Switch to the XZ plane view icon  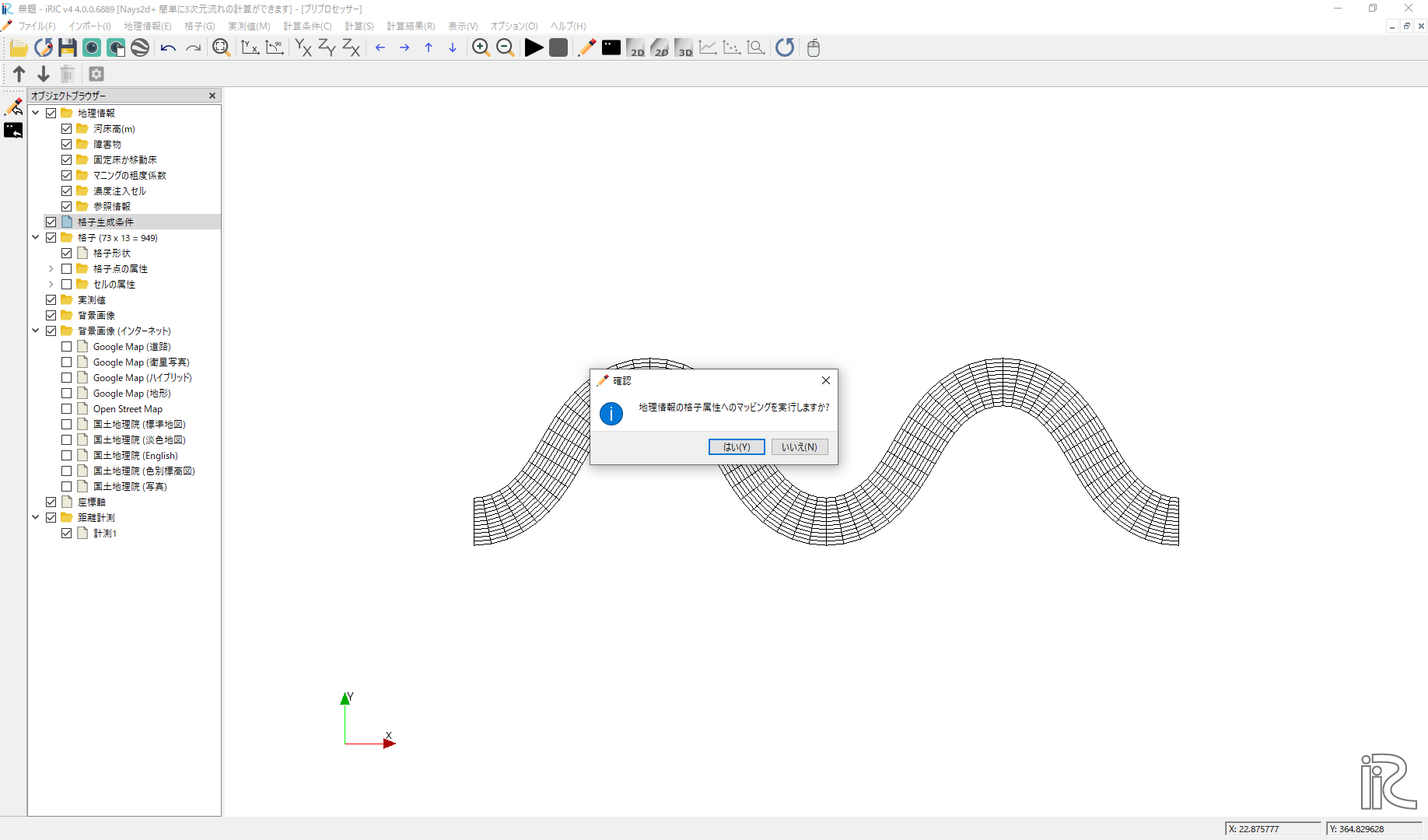[352, 47]
